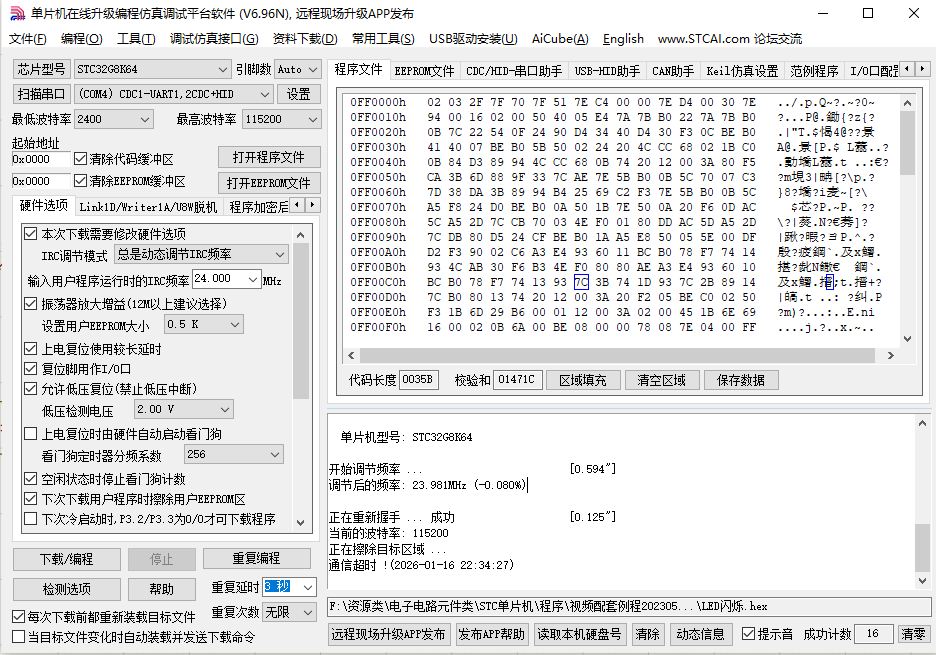Click the 成功计数 count input field
This screenshot has width=936, height=655.
(x=875, y=634)
